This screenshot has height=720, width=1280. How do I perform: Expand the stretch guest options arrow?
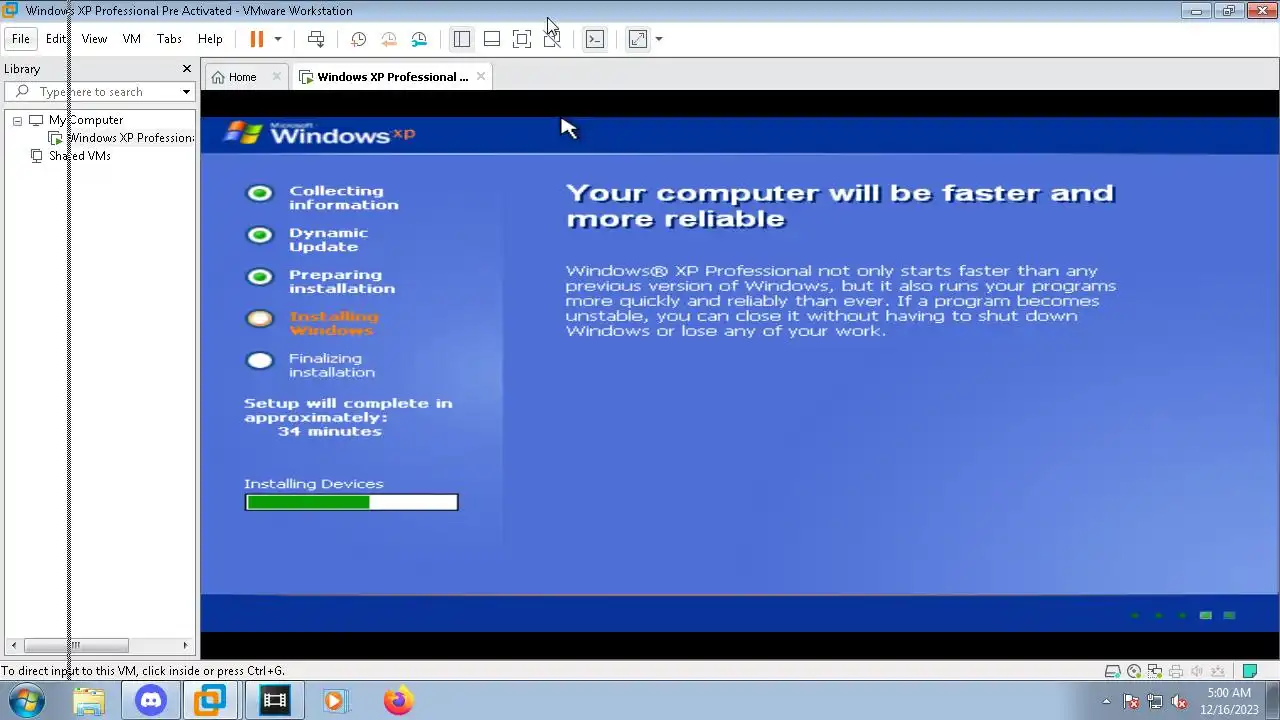click(x=659, y=39)
